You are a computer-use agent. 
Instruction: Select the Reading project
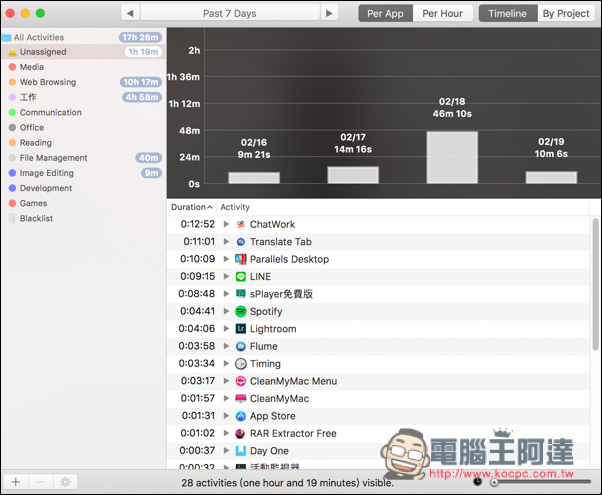(83, 143)
